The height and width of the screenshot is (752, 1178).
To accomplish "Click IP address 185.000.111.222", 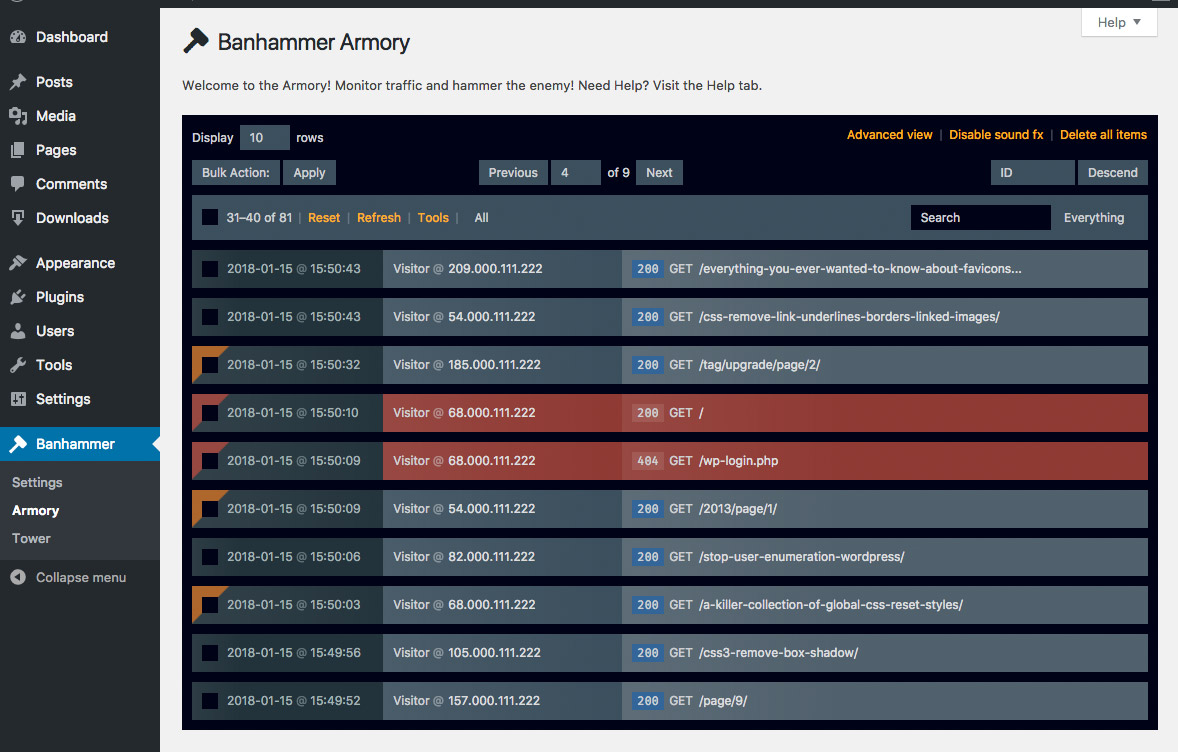I will click(494, 365).
